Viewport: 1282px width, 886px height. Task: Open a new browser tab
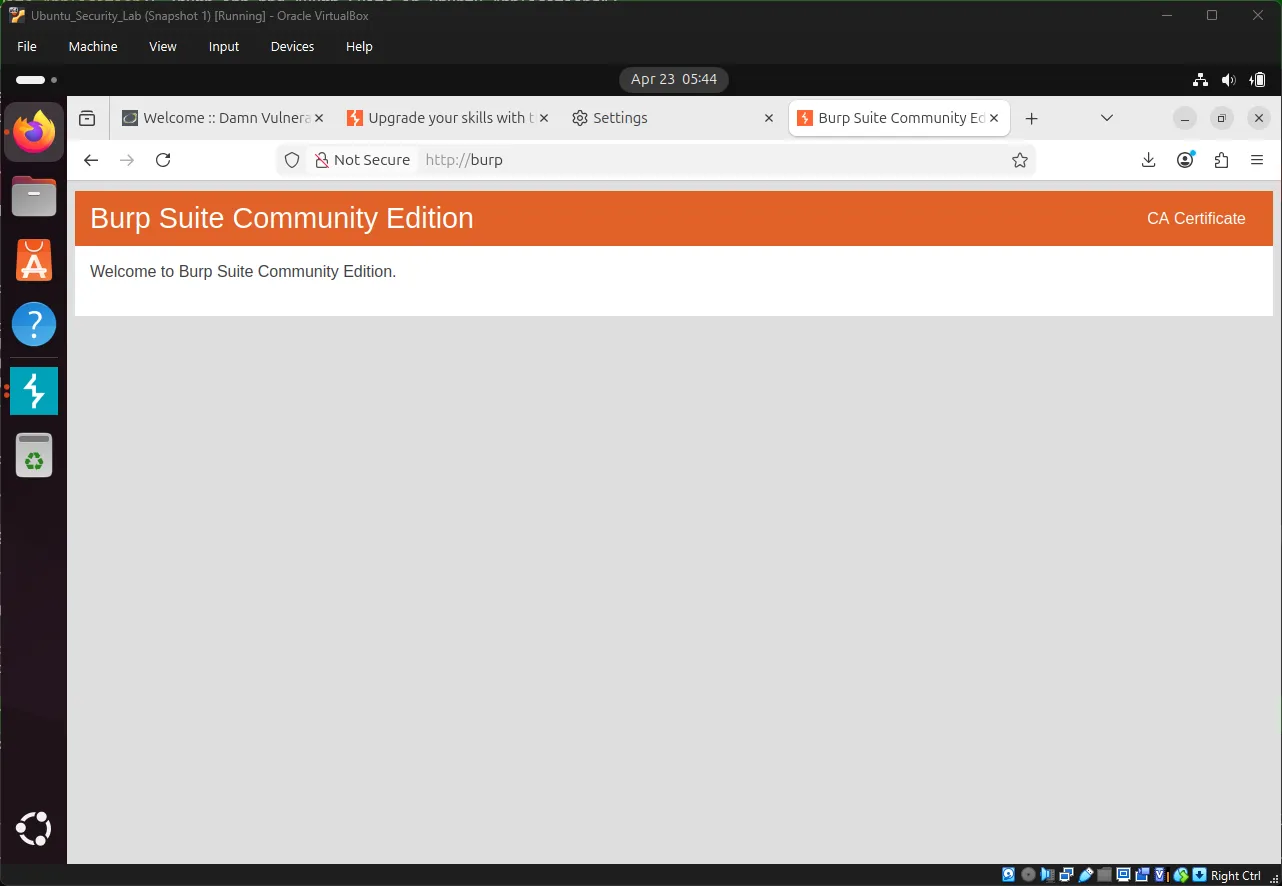coord(1031,118)
